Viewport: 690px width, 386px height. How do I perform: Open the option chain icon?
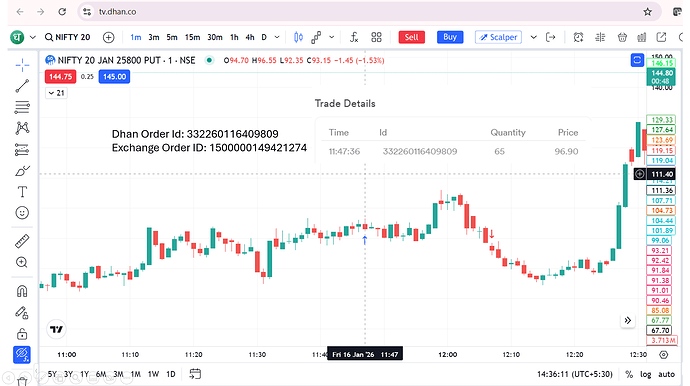(600, 37)
